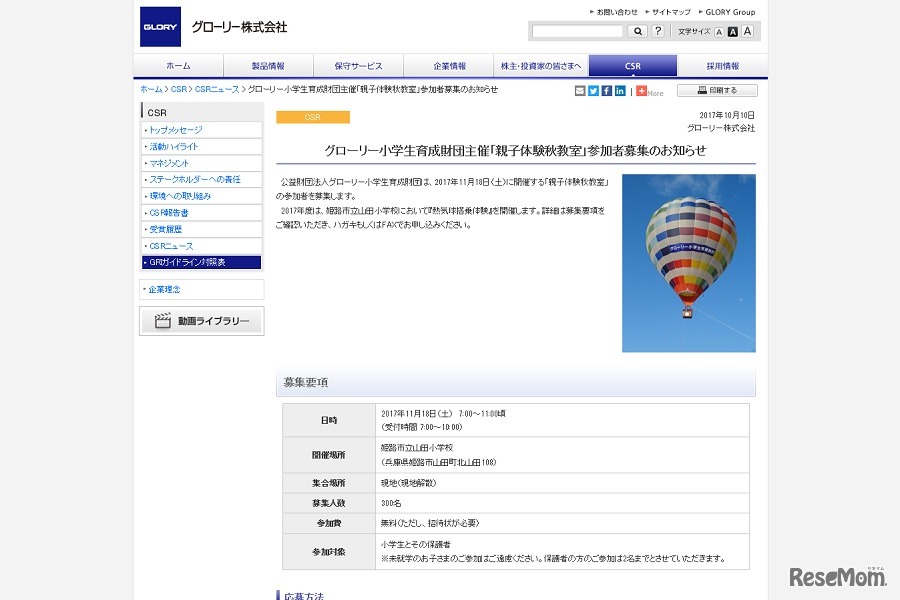This screenshot has height=600, width=900.
Task: Switch to the CSR navigation tab
Action: pos(631,64)
